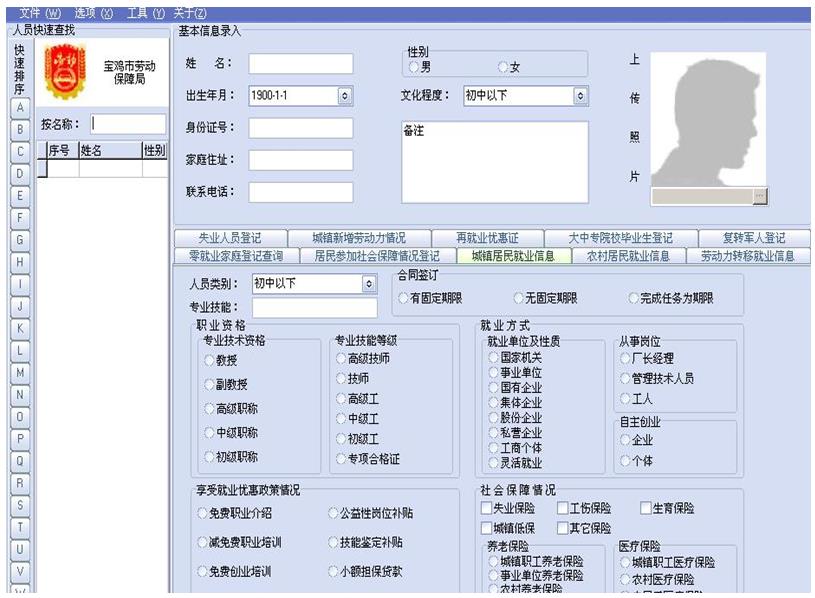815x598 pixels.
Task: Click the 姓名 name input field
Action: click(x=301, y=64)
